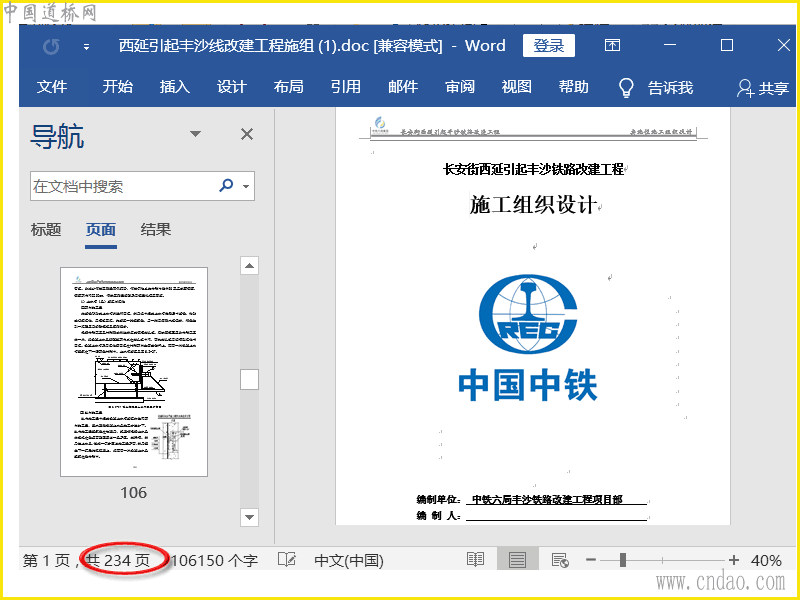Switch to the 结果 navigation tab
This screenshot has width=800, height=600.
(156, 230)
